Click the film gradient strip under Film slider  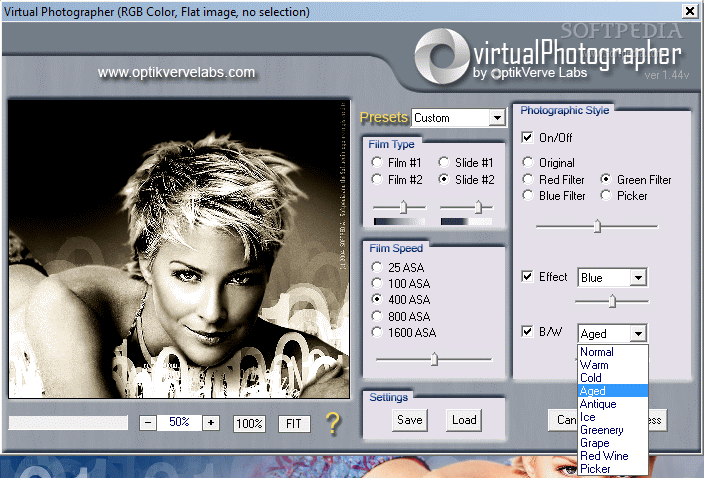pos(399,221)
